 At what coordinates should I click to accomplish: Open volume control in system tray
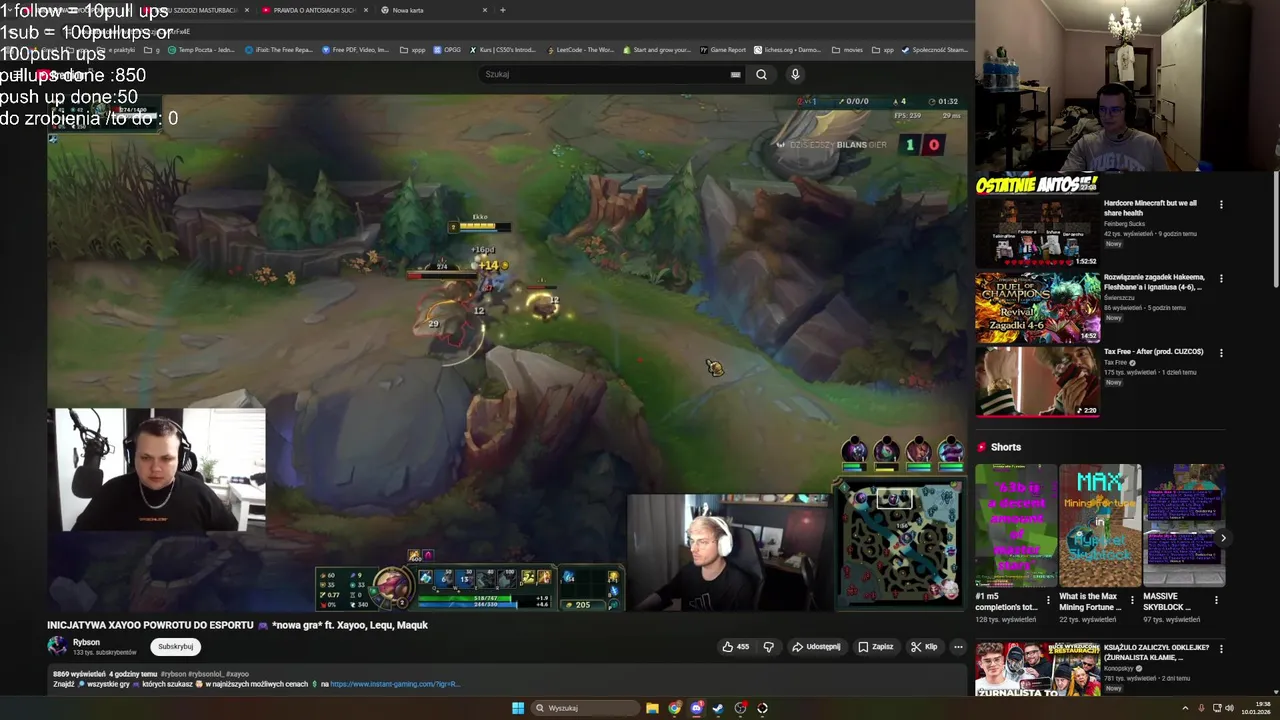1229,708
